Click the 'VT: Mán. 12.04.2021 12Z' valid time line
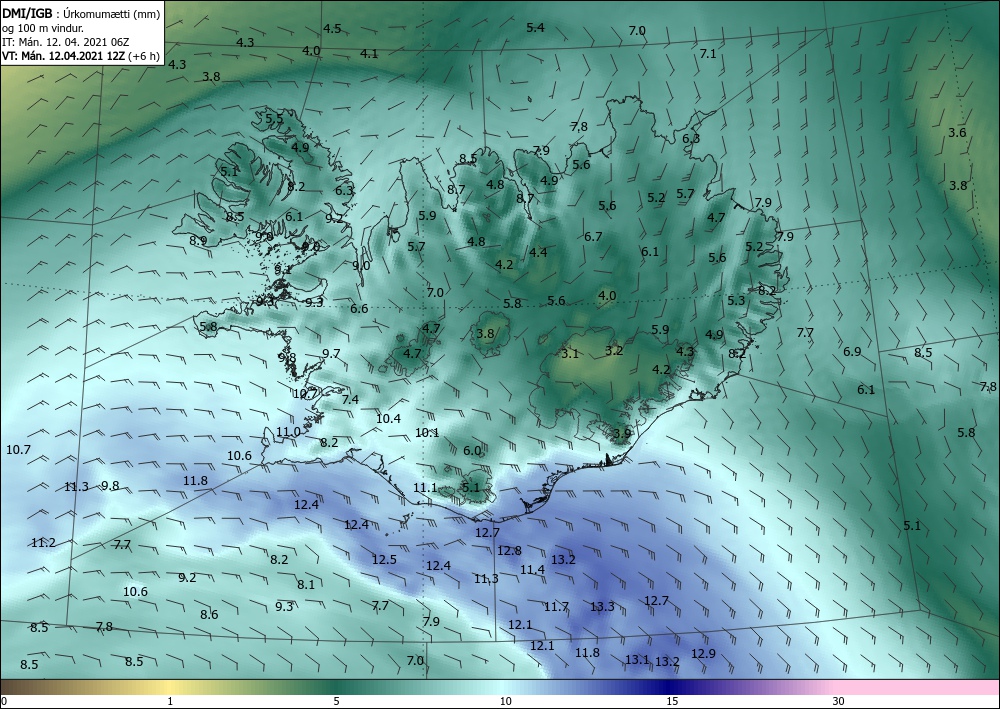 [x=64, y=55]
